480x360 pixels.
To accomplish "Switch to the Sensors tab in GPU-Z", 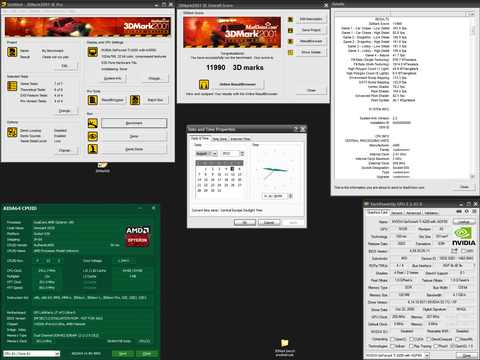I will tap(397, 213).
